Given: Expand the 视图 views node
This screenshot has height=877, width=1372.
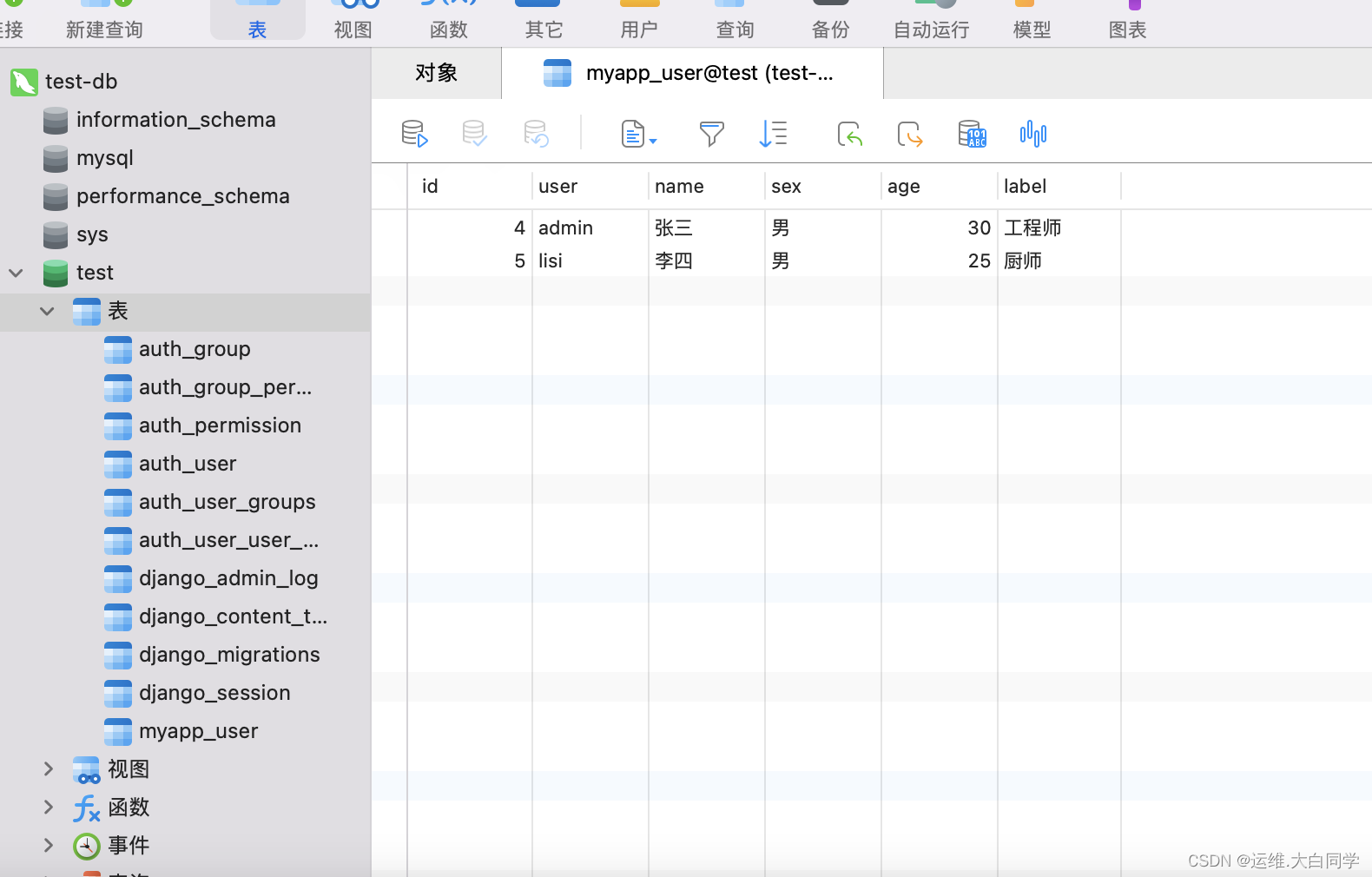Looking at the screenshot, I should click(x=49, y=769).
